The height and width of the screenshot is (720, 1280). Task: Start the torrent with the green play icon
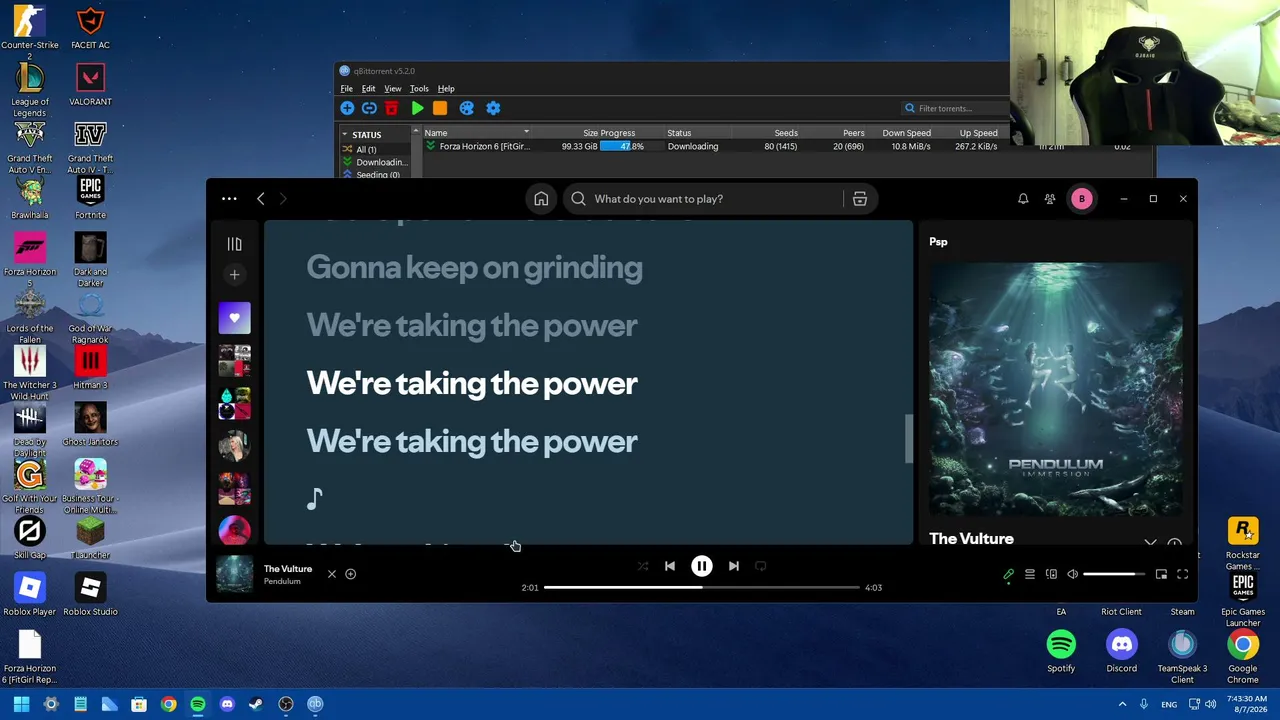tap(418, 108)
